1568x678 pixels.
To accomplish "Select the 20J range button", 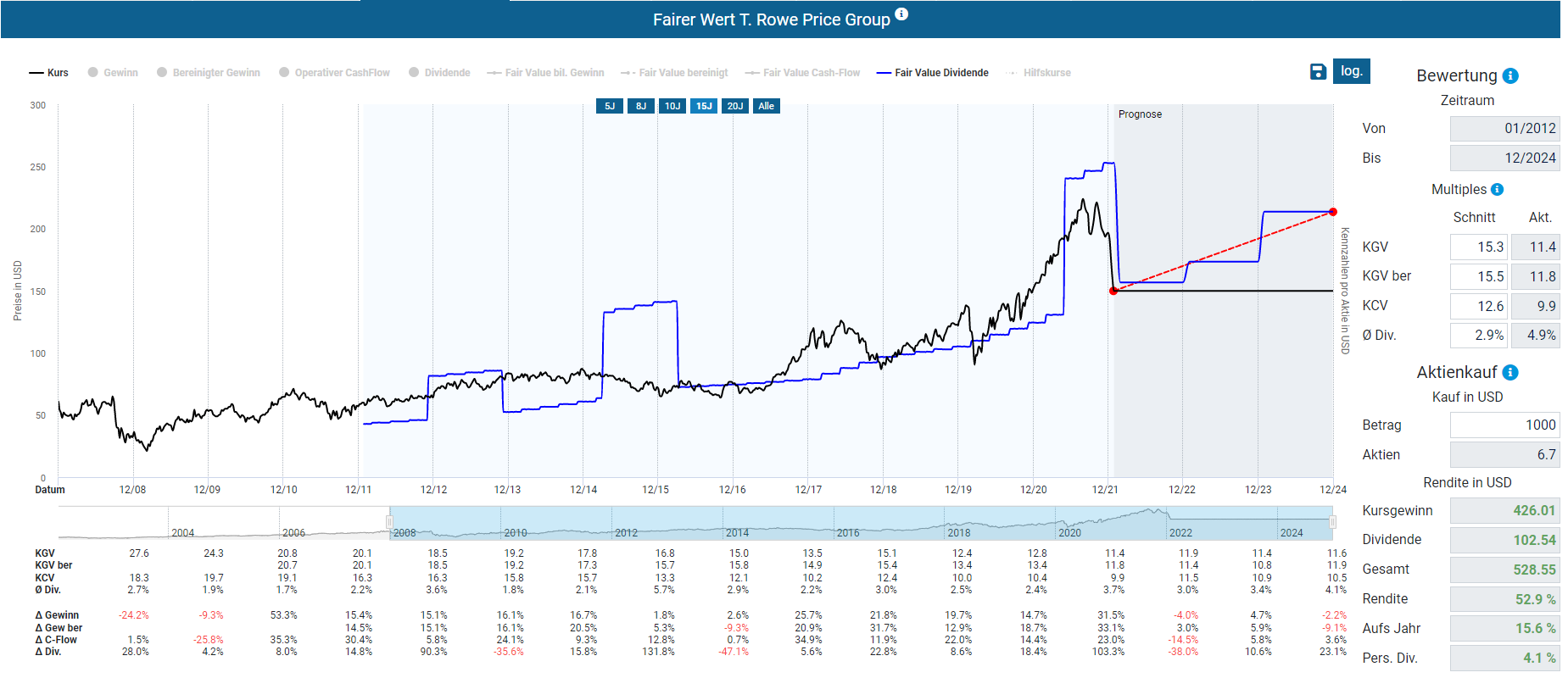I will [x=734, y=106].
